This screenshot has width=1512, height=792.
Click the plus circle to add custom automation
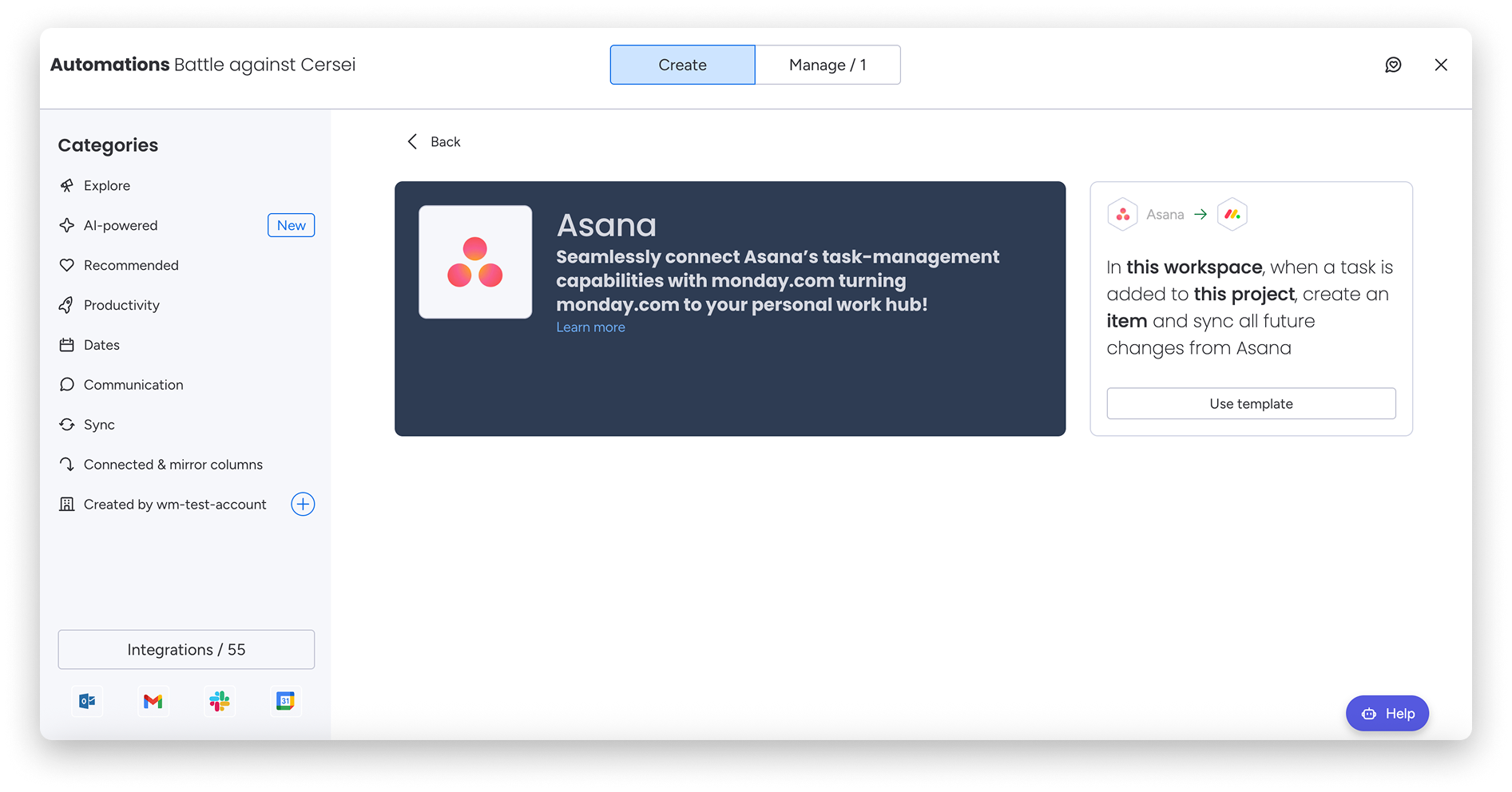303,504
